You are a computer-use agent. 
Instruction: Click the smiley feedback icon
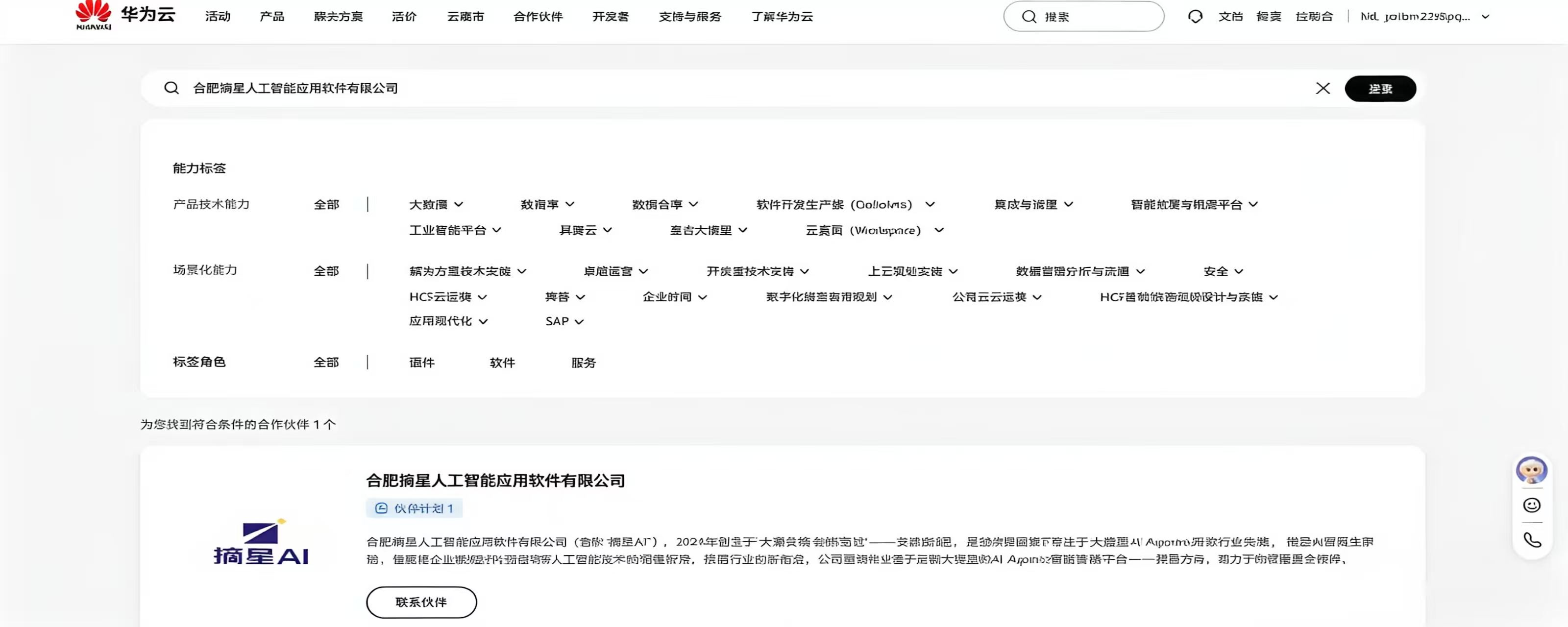pyautogui.click(x=1531, y=505)
